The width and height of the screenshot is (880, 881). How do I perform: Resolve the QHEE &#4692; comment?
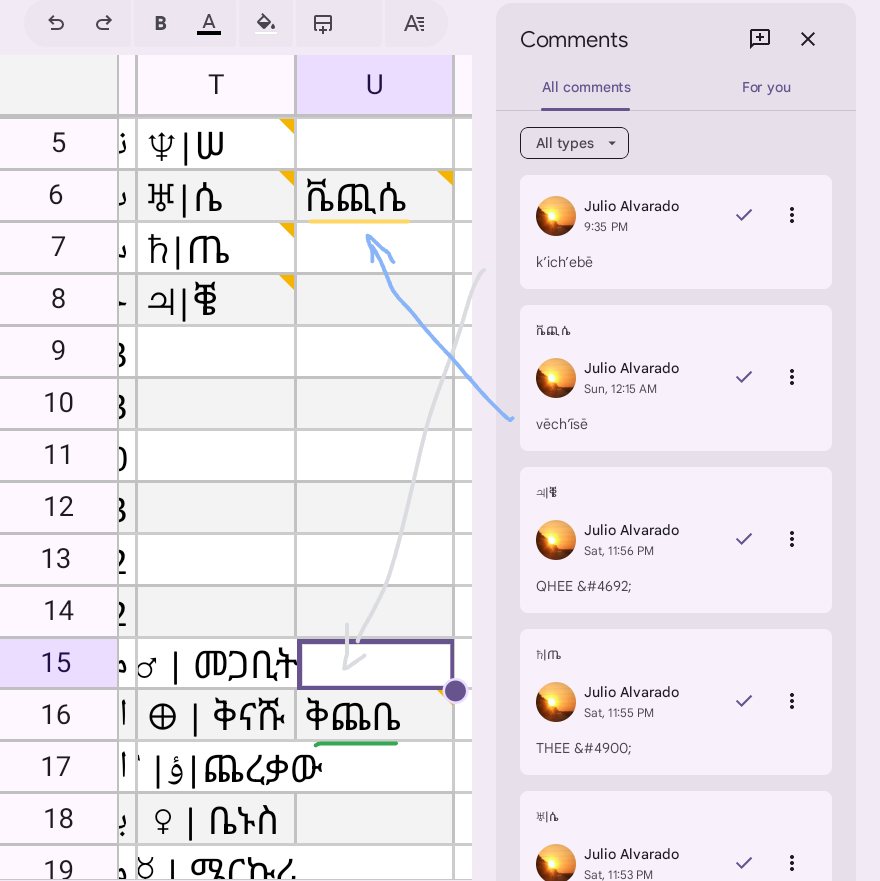744,539
